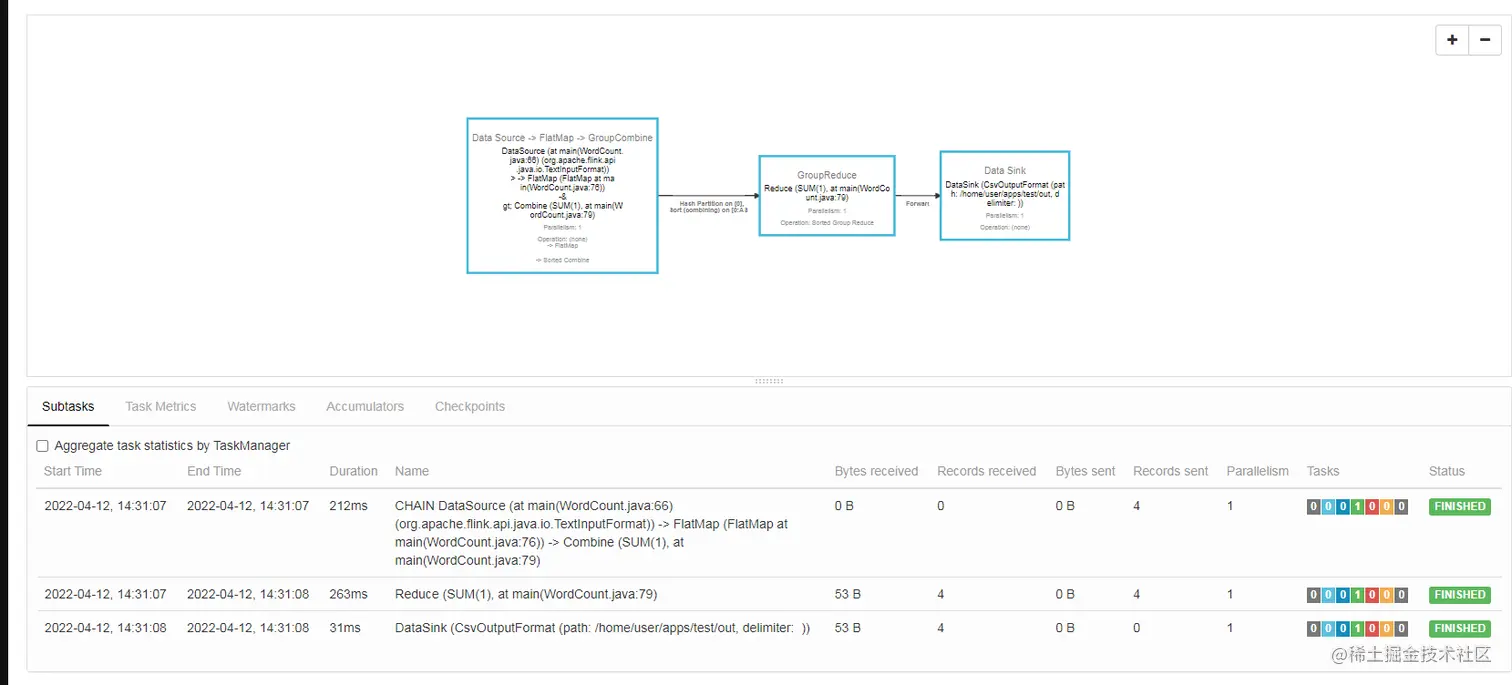The width and height of the screenshot is (1512, 685).
Task: Click the Records sent column header
Action: coord(1170,471)
